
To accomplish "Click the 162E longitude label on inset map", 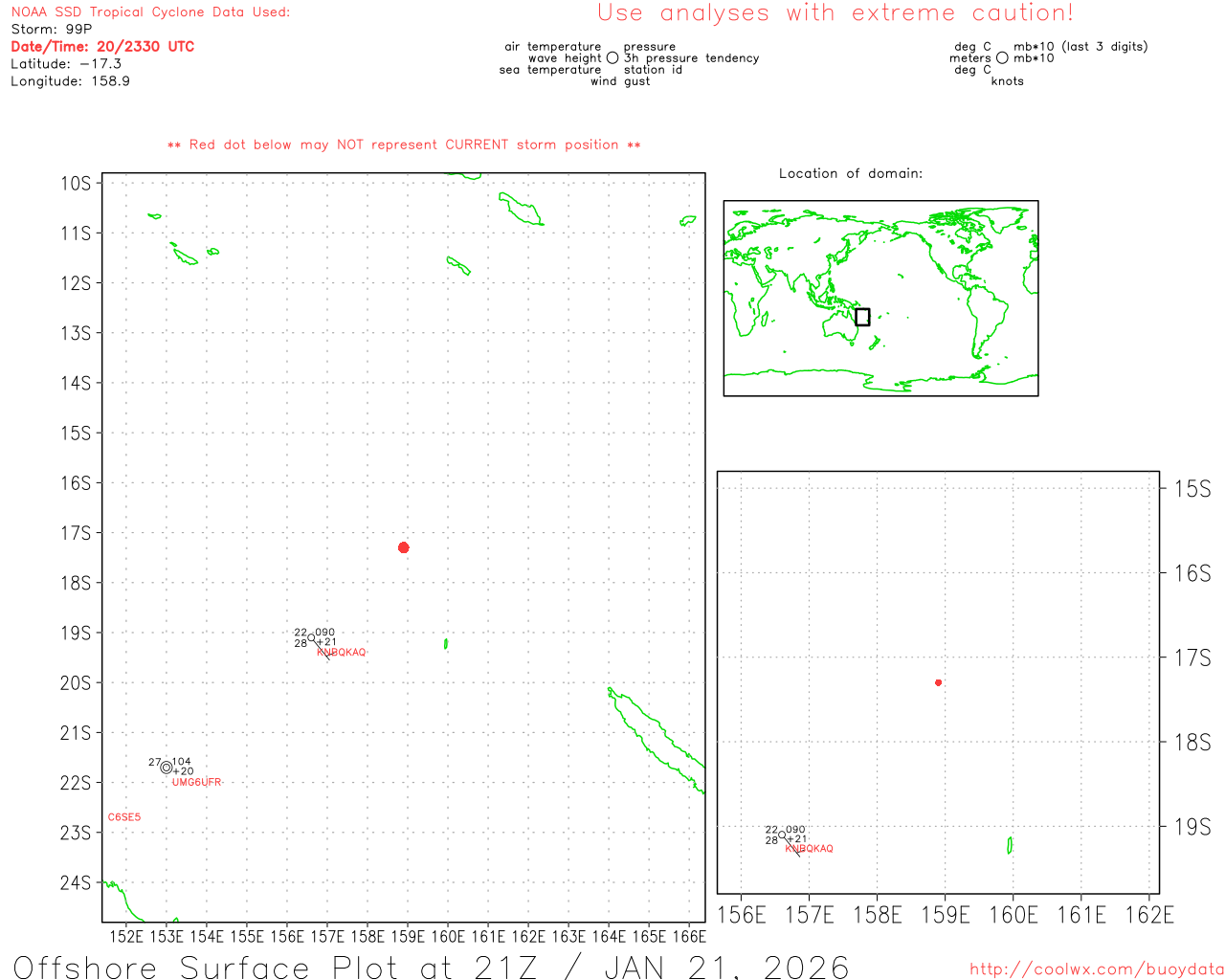I will 1149,915.
